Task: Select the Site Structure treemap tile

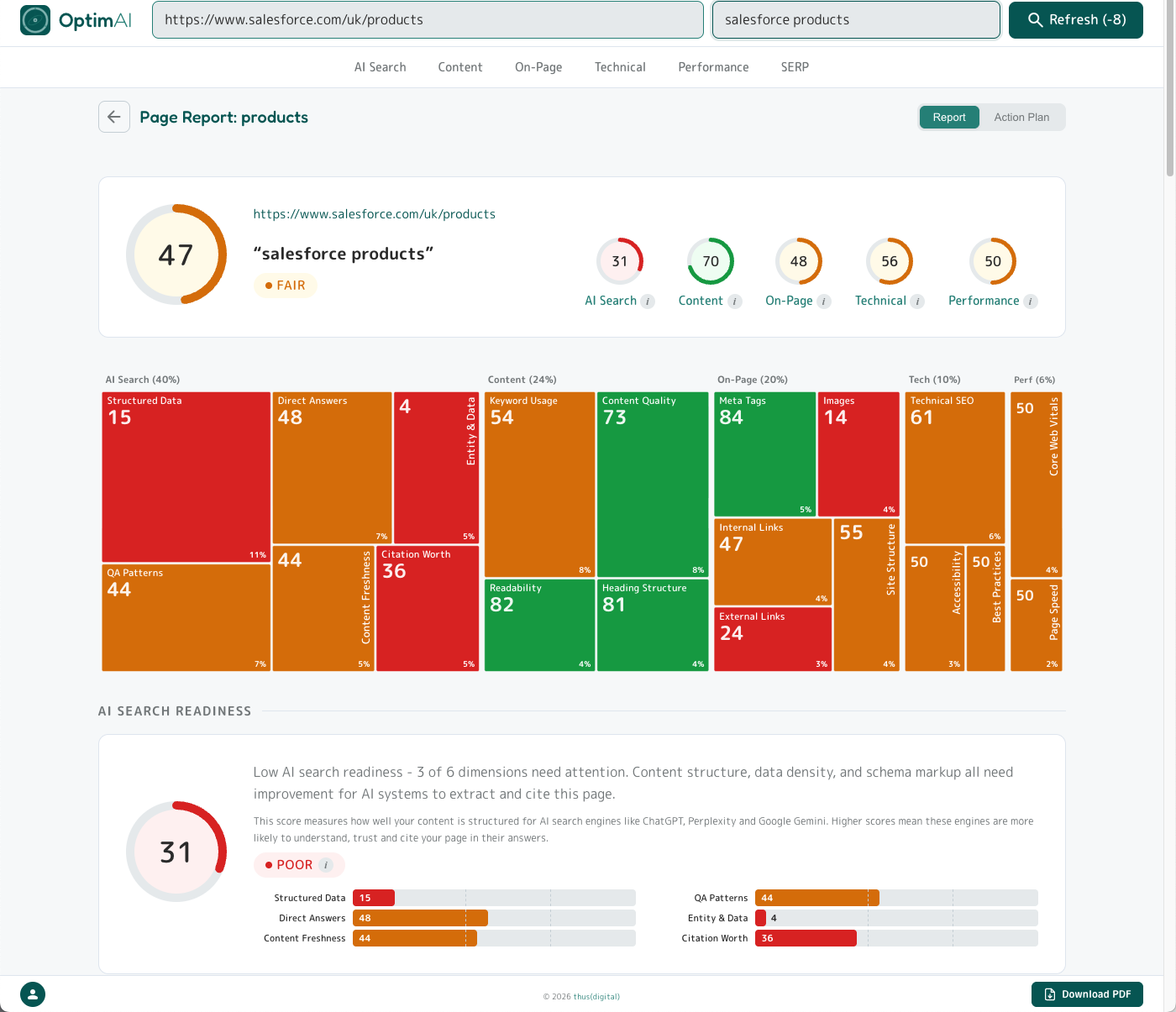Action: (x=867, y=595)
